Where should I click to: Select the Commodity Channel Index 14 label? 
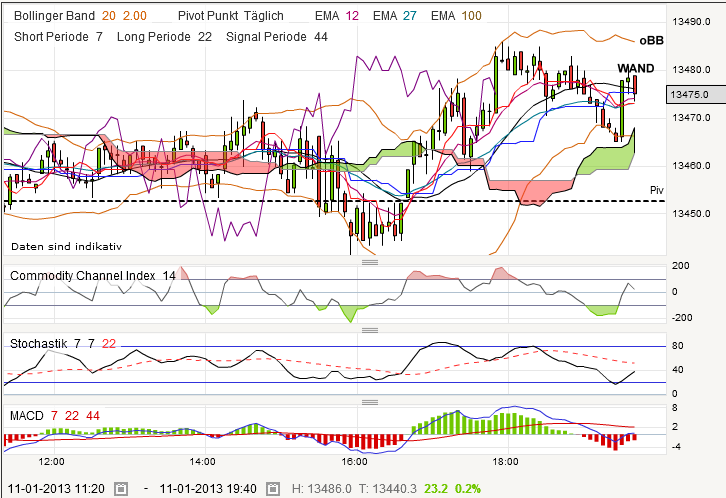click(93, 276)
